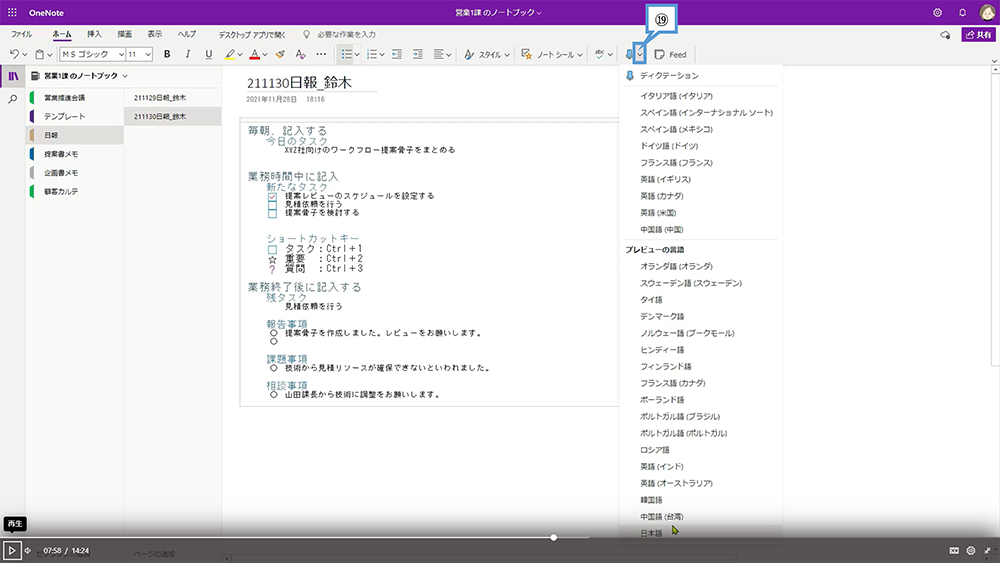Open the search magnifier icon

(12, 99)
